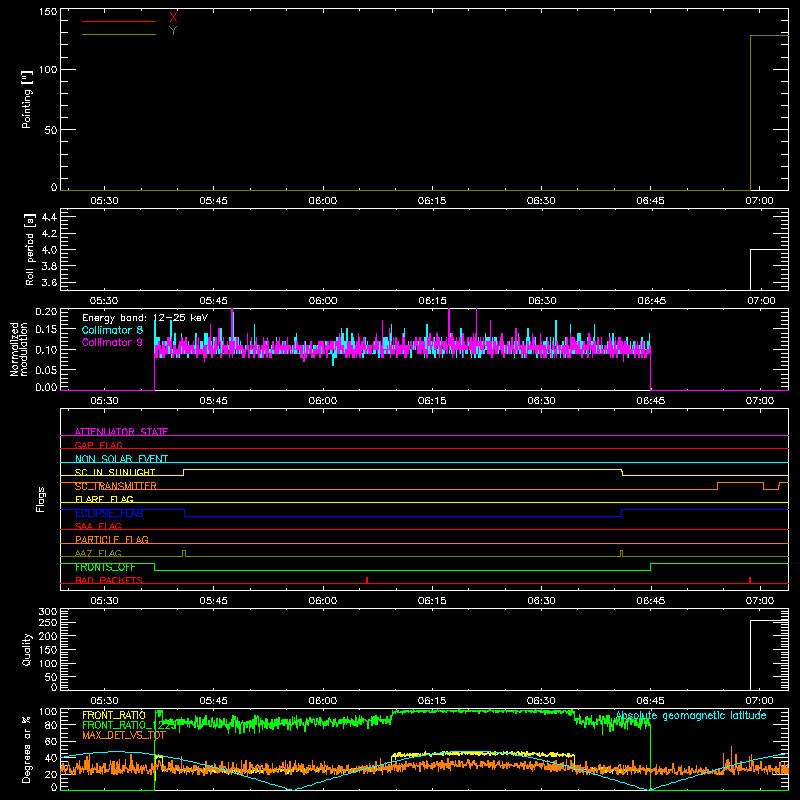
Task: Click the '250' tick on the Quality axis
Action: pos(48,623)
